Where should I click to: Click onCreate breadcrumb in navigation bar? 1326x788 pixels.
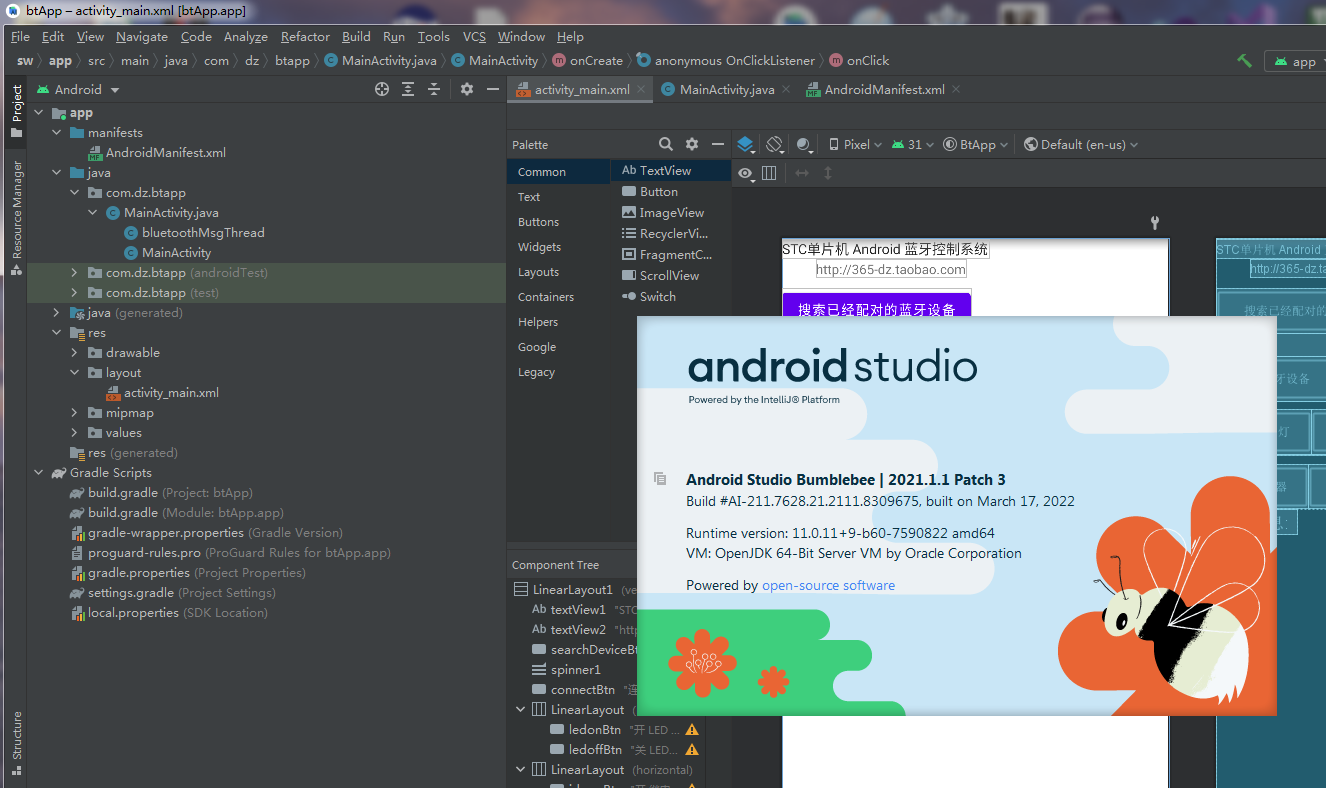[x=588, y=61]
